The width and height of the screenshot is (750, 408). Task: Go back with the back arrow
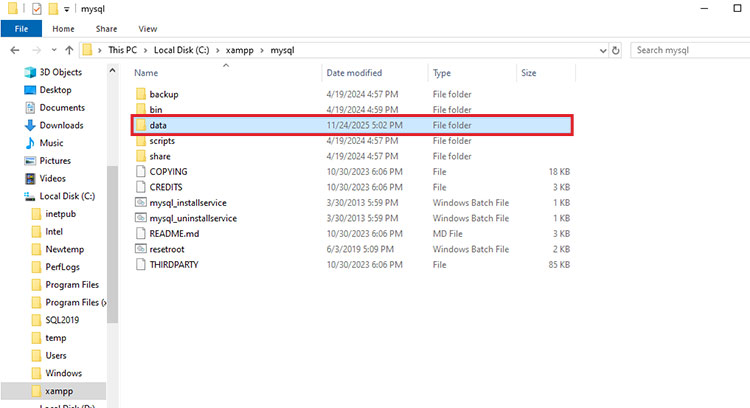pyautogui.click(x=15, y=50)
